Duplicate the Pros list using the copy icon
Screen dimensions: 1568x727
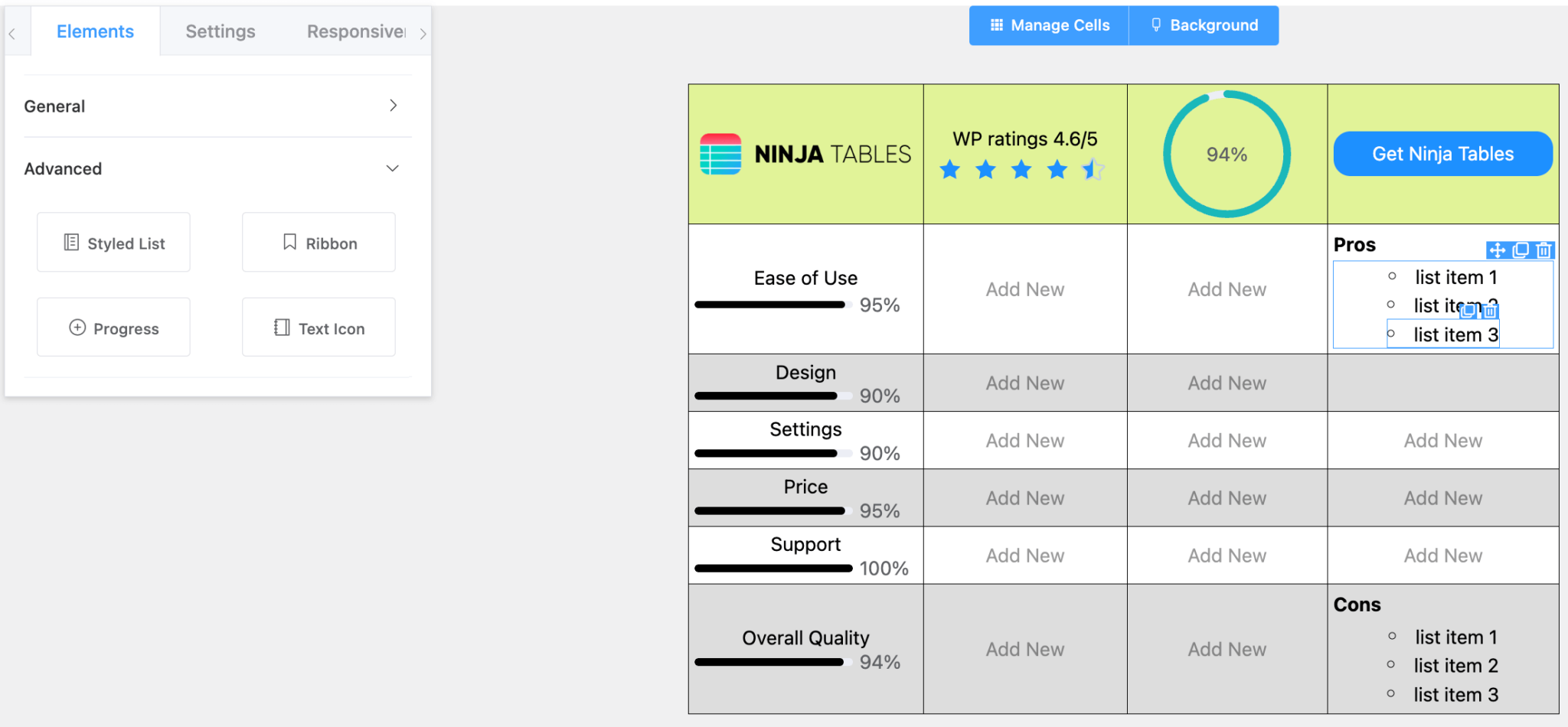[x=1521, y=250]
